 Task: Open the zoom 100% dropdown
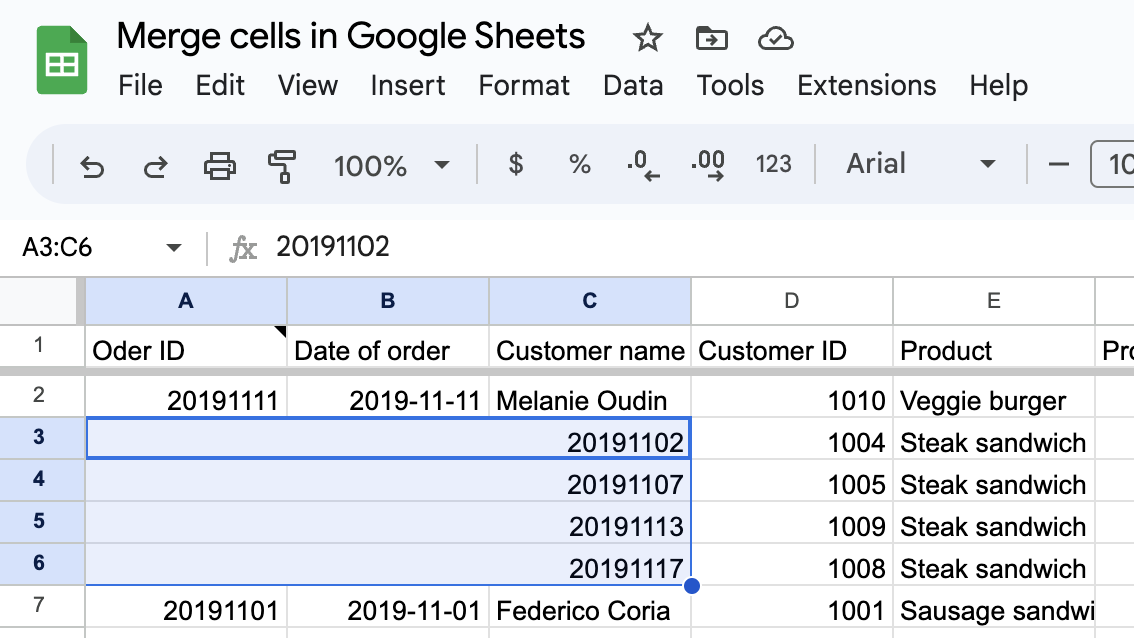click(x=391, y=166)
